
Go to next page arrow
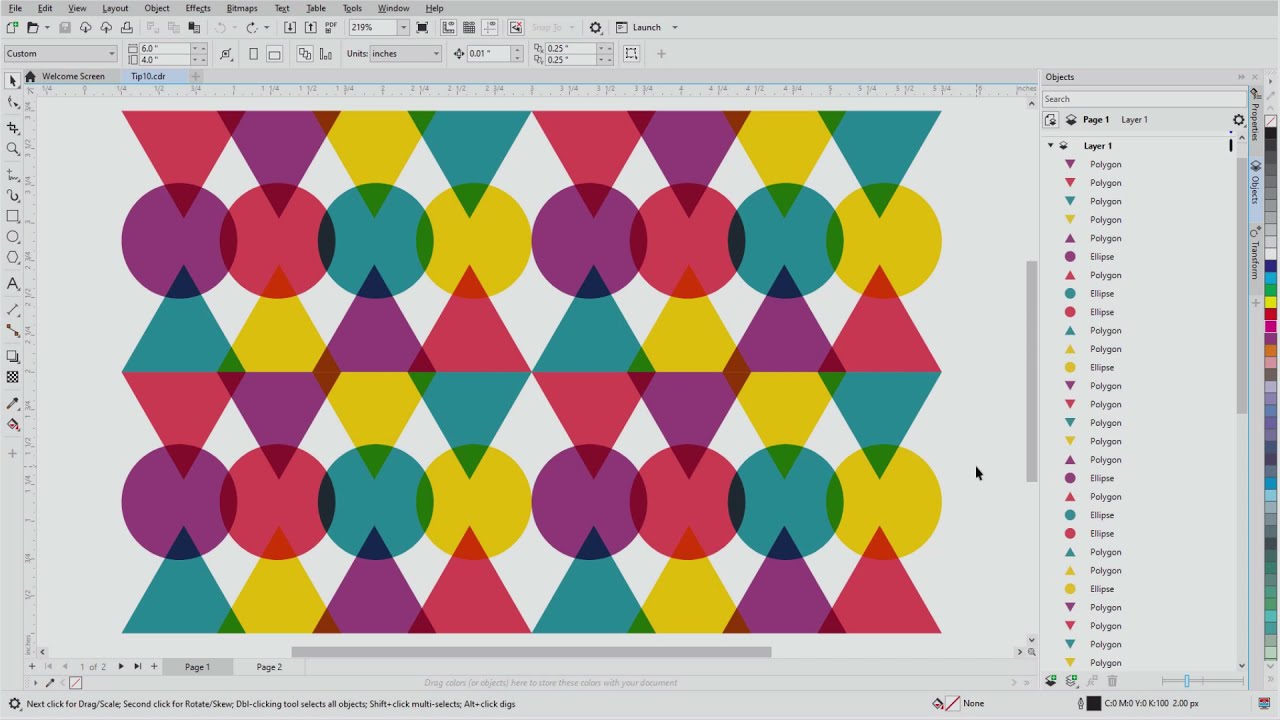pyautogui.click(x=121, y=667)
